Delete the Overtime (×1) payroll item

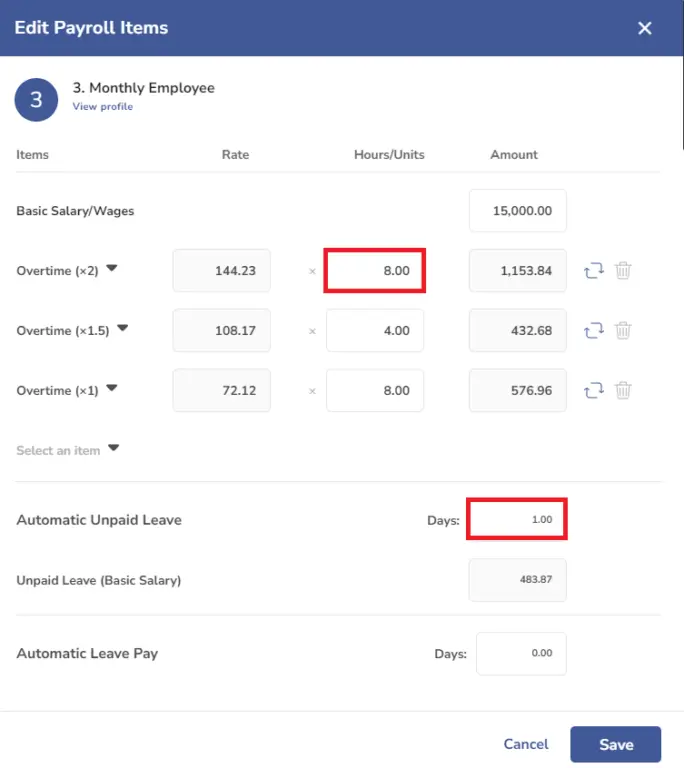623,390
